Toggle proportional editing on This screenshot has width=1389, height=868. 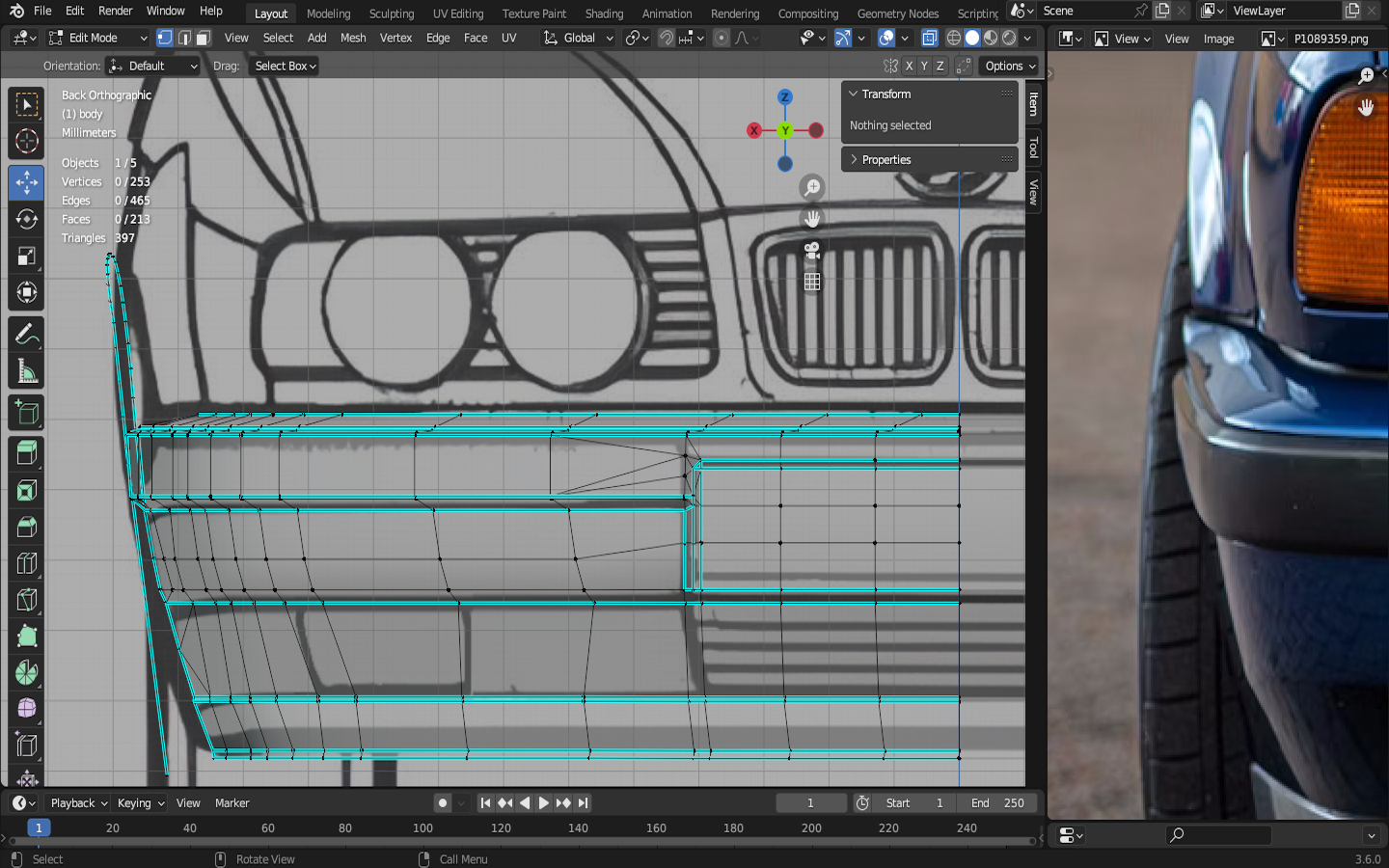click(722, 38)
